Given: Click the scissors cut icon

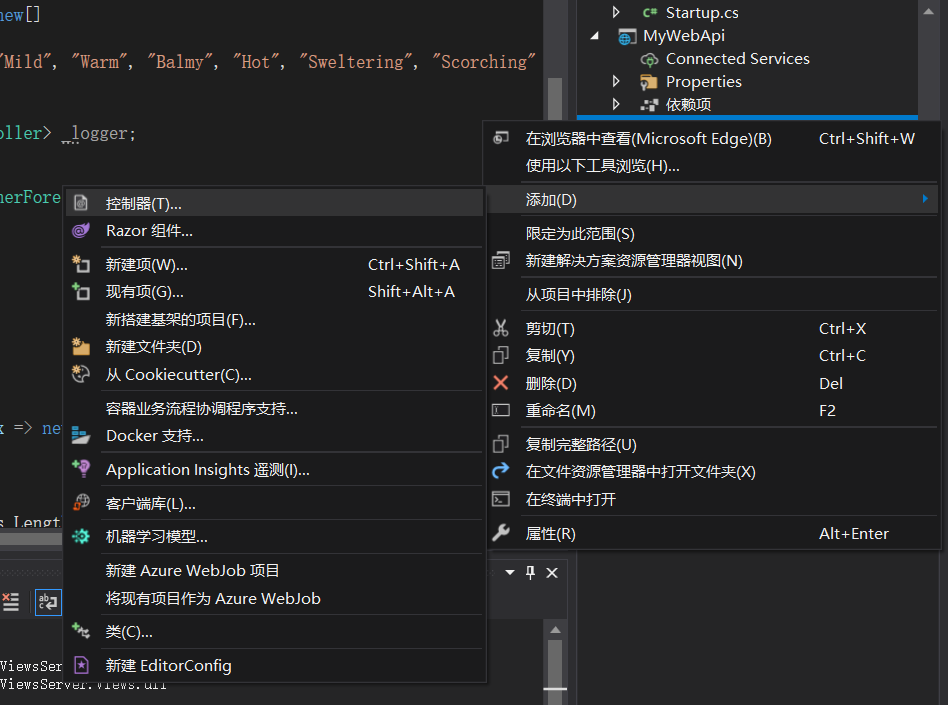Looking at the screenshot, I should (x=501, y=328).
